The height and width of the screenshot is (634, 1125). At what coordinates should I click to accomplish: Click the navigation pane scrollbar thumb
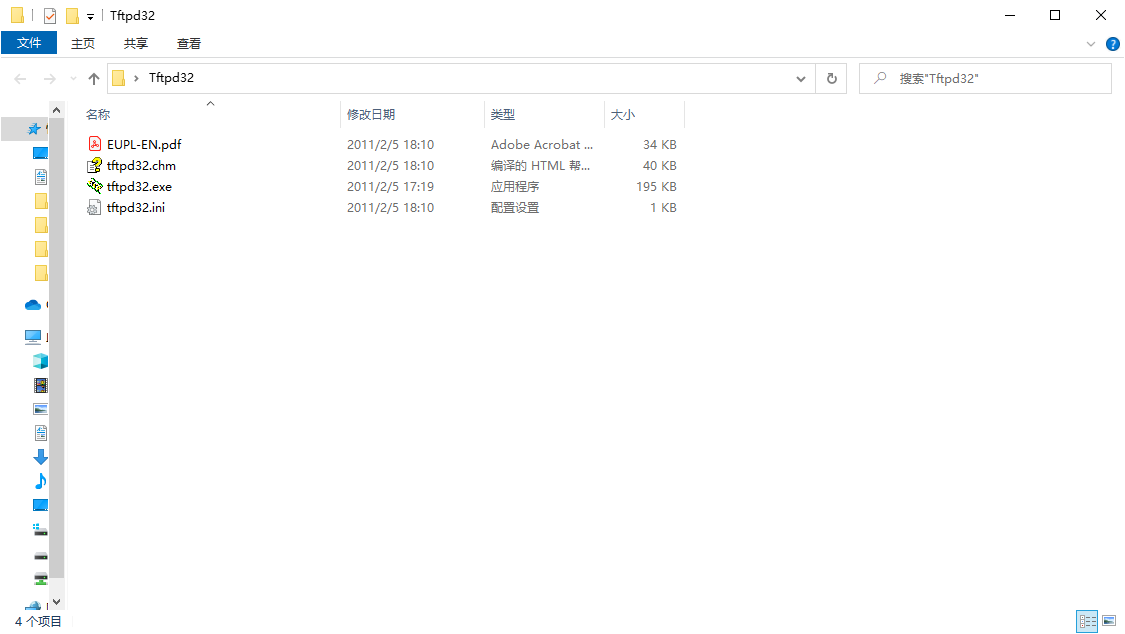(x=57, y=349)
